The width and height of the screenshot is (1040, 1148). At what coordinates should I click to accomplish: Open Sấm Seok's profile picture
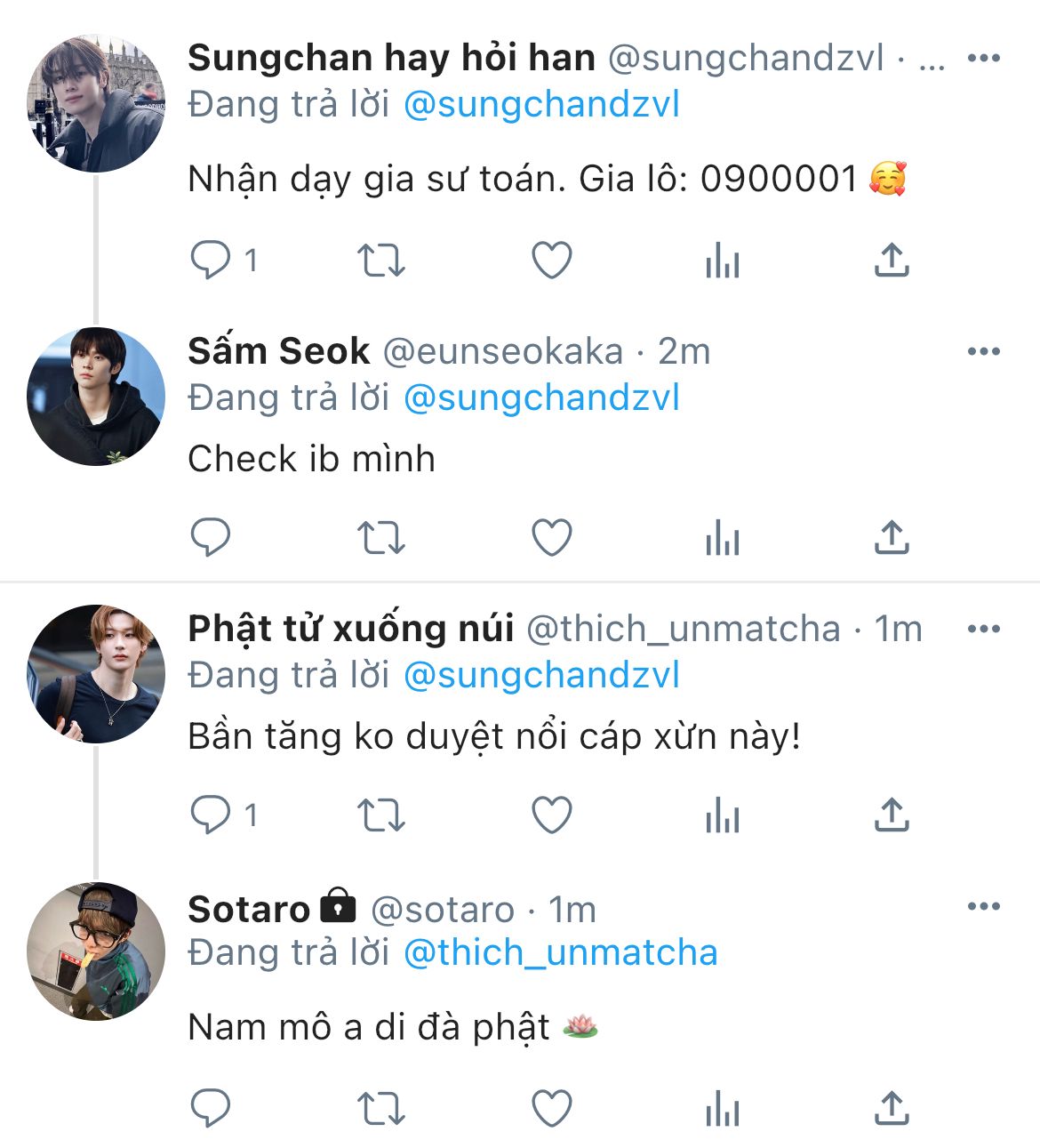[96, 397]
